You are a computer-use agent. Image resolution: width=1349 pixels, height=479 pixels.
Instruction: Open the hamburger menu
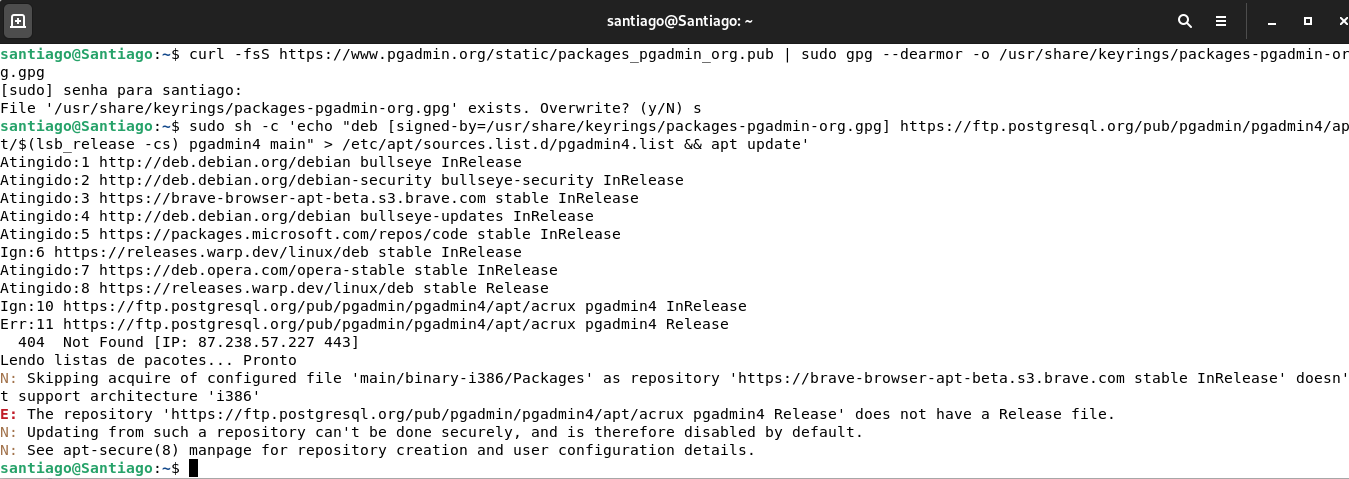(1220, 20)
